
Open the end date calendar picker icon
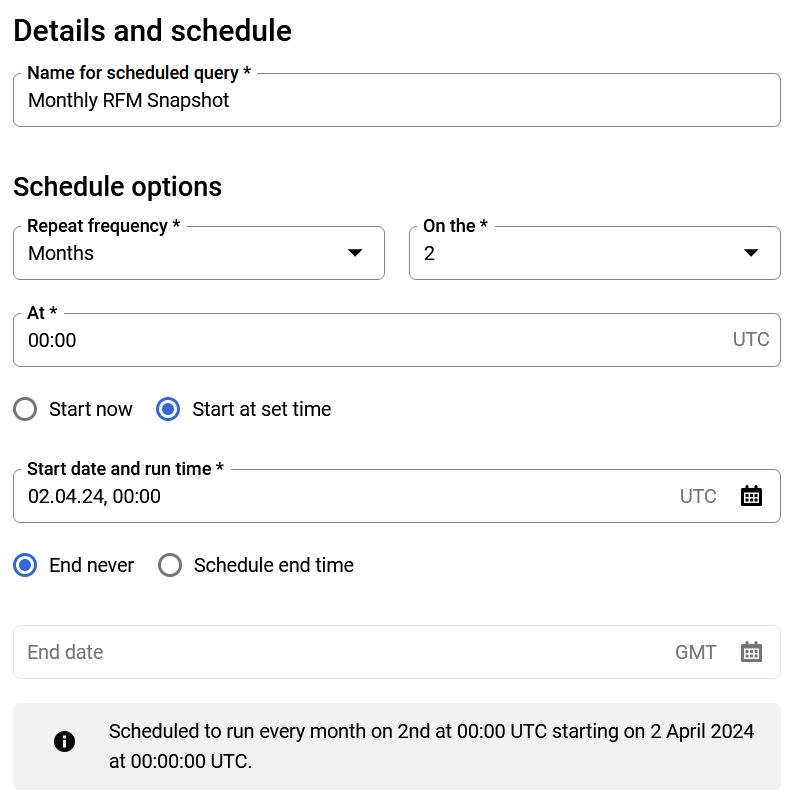pos(751,652)
